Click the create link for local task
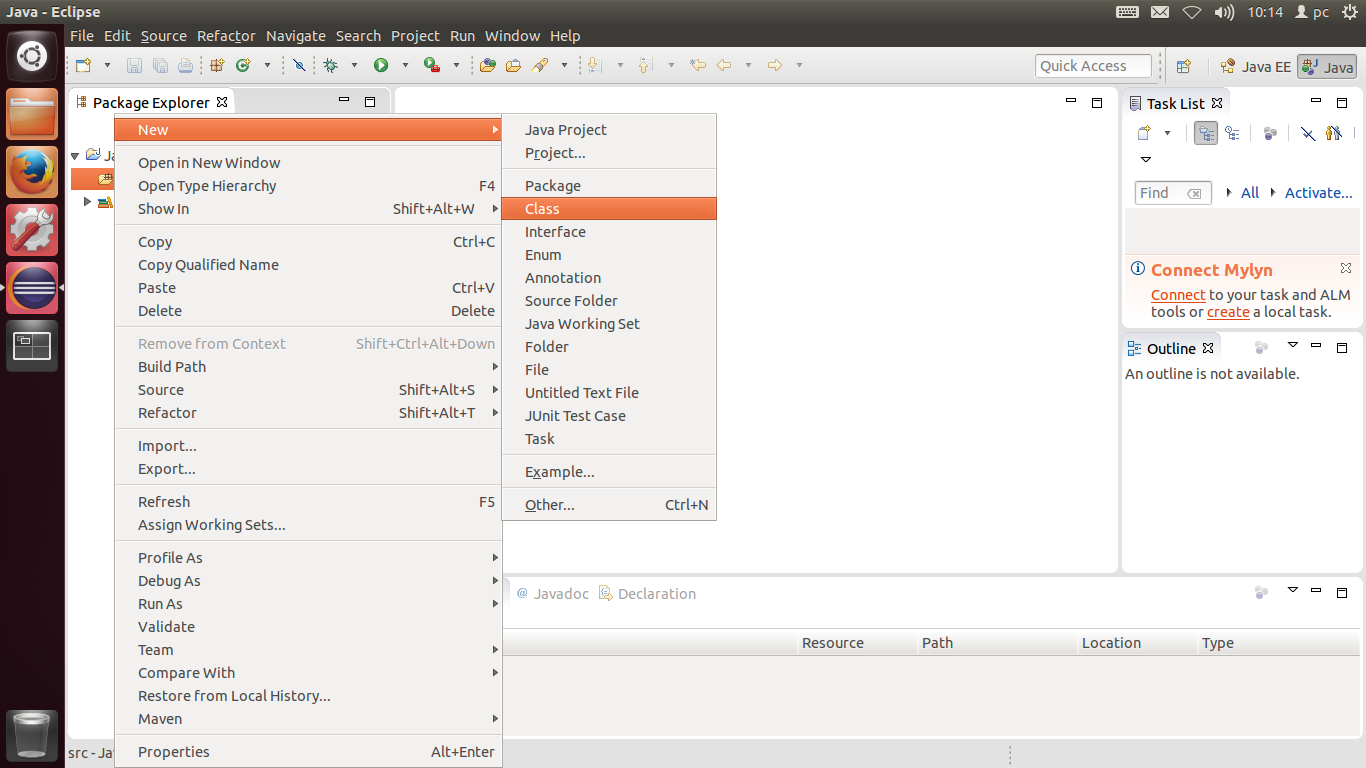The image size is (1366, 768). (x=1228, y=312)
